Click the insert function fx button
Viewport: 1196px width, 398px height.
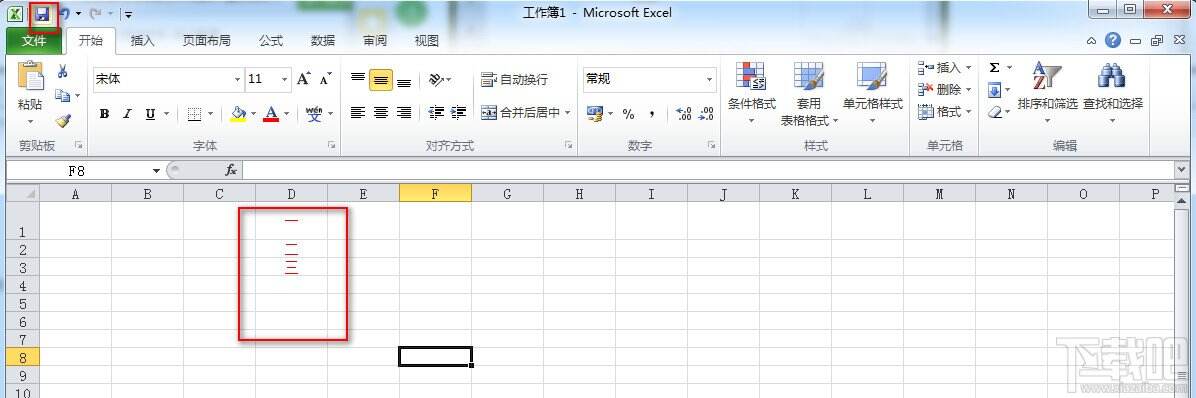(231, 170)
